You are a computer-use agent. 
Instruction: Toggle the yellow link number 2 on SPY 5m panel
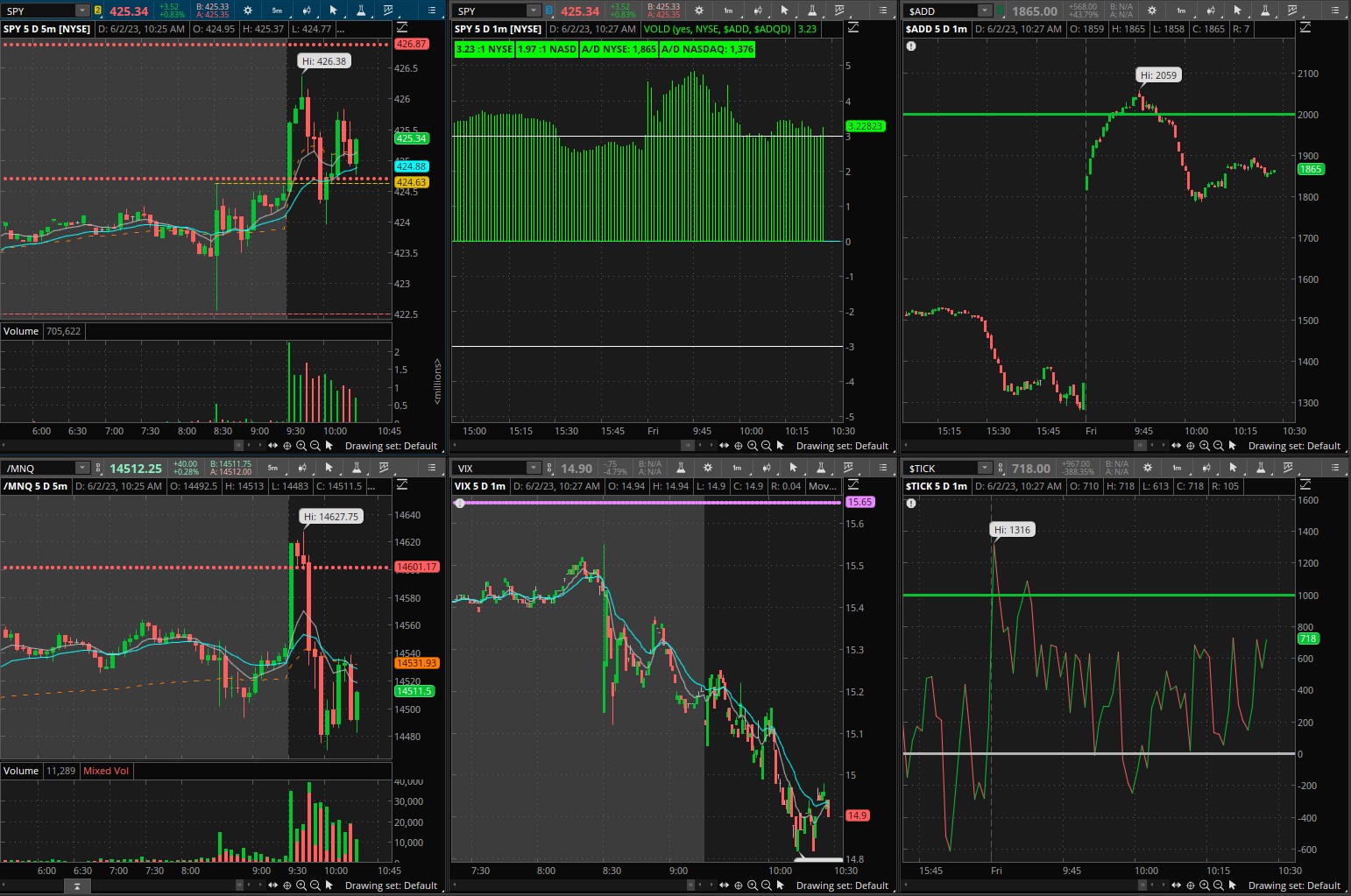97,11
